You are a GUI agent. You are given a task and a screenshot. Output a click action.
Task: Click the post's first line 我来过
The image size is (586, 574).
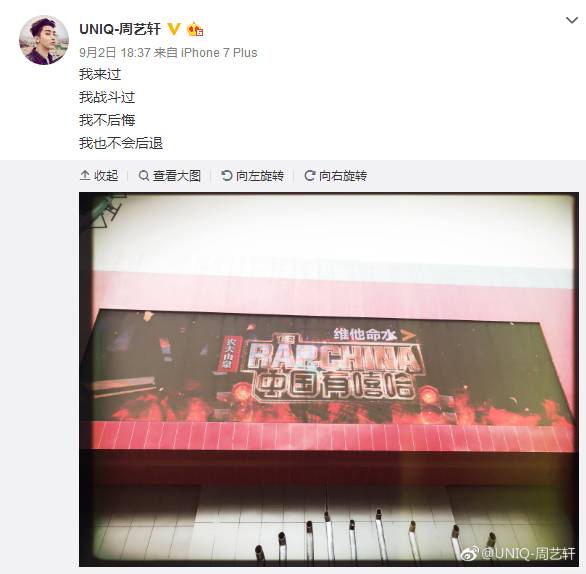[100, 74]
